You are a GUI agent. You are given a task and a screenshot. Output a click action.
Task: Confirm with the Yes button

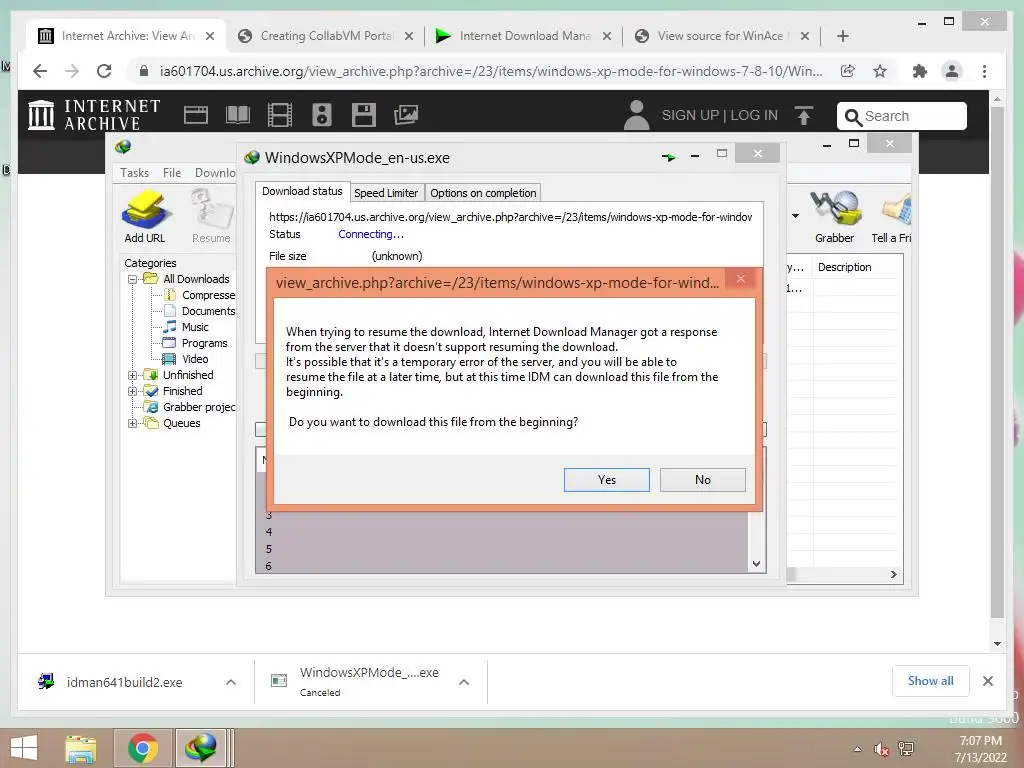tap(606, 480)
